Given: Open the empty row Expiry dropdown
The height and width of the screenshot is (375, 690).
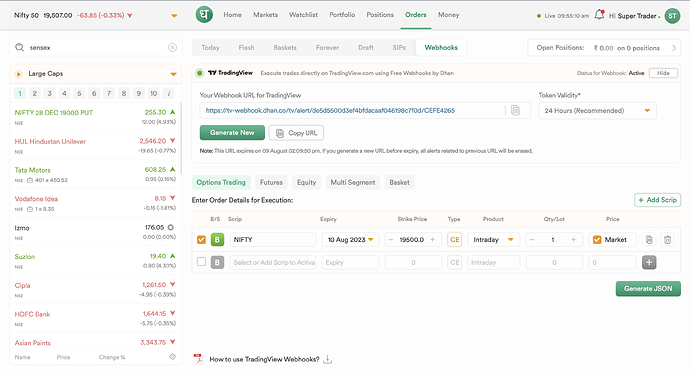Looking at the screenshot, I should click(x=350, y=262).
